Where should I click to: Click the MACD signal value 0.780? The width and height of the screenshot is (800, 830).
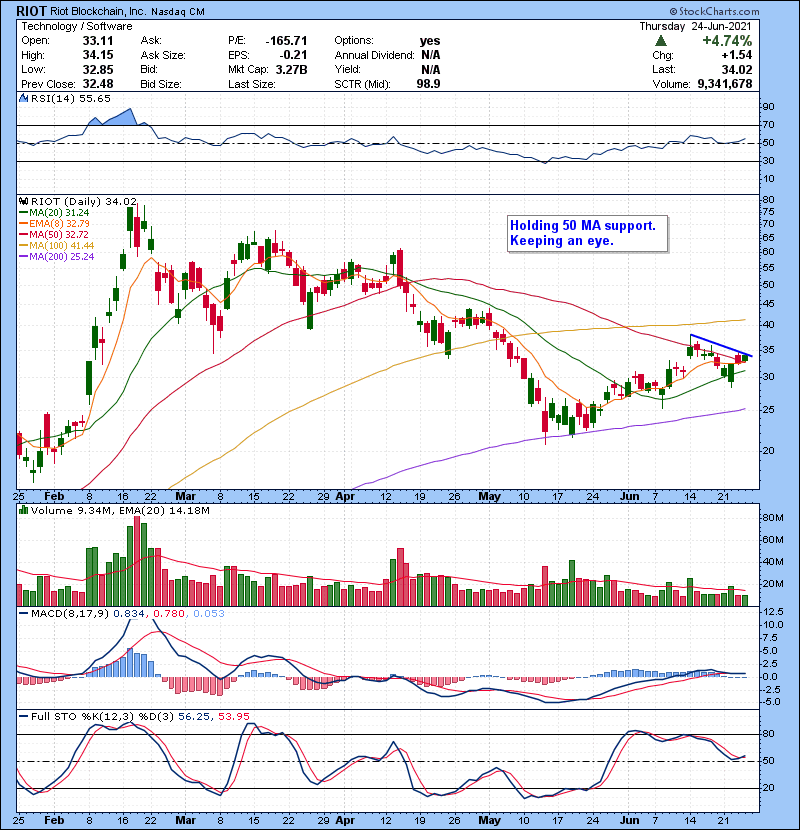click(169, 614)
